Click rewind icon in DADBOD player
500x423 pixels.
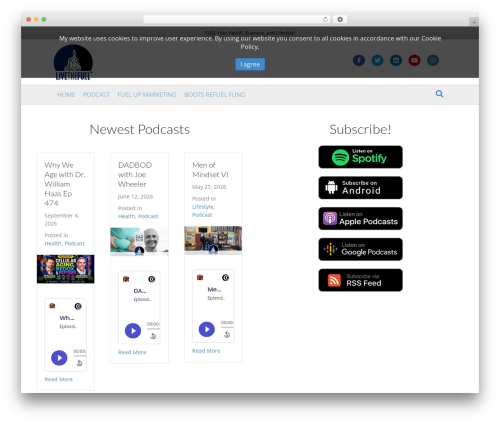tap(153, 336)
